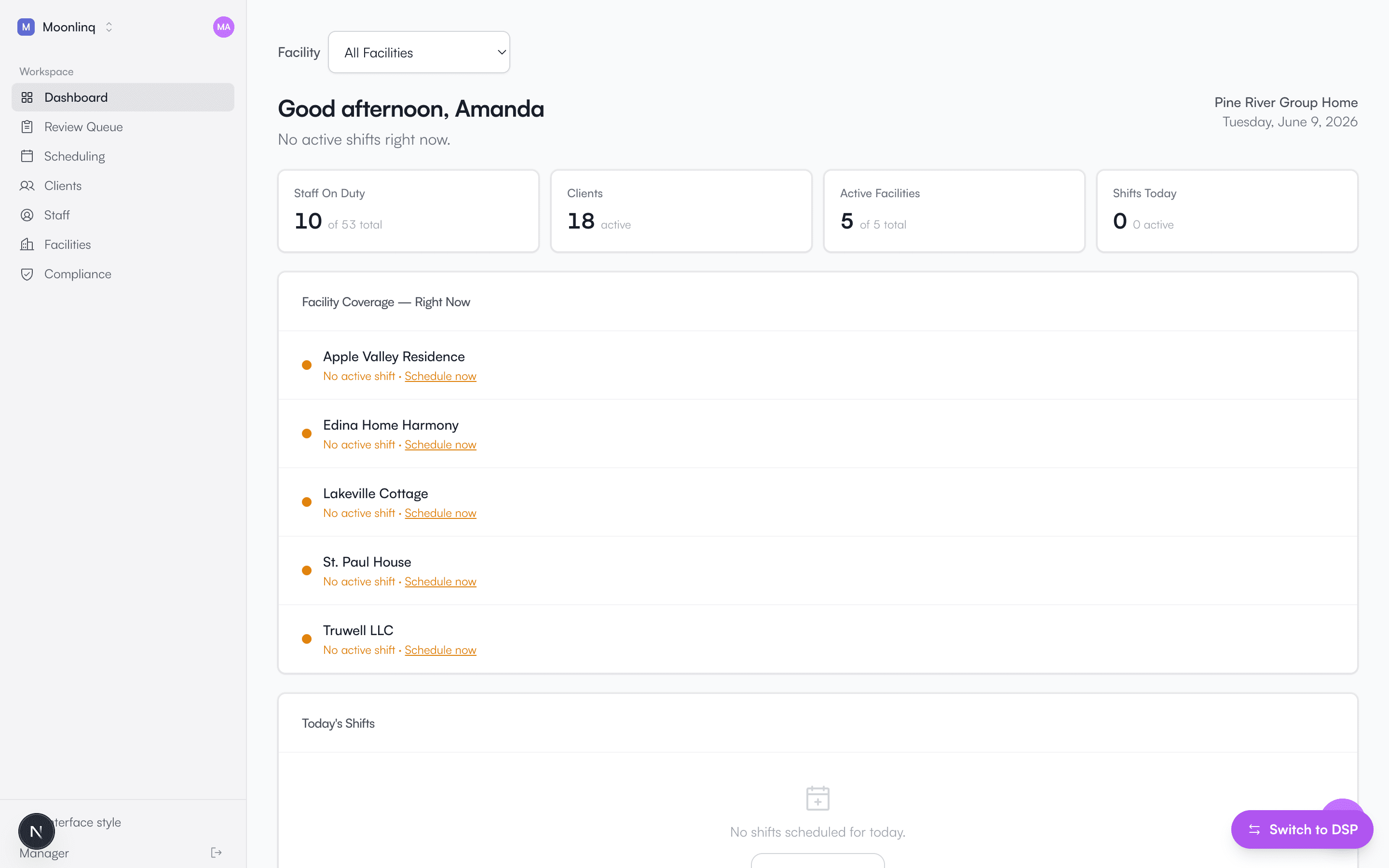This screenshot has height=868, width=1389.
Task: Click the calendar-plus icon in Today's Shifts
Action: [817, 798]
